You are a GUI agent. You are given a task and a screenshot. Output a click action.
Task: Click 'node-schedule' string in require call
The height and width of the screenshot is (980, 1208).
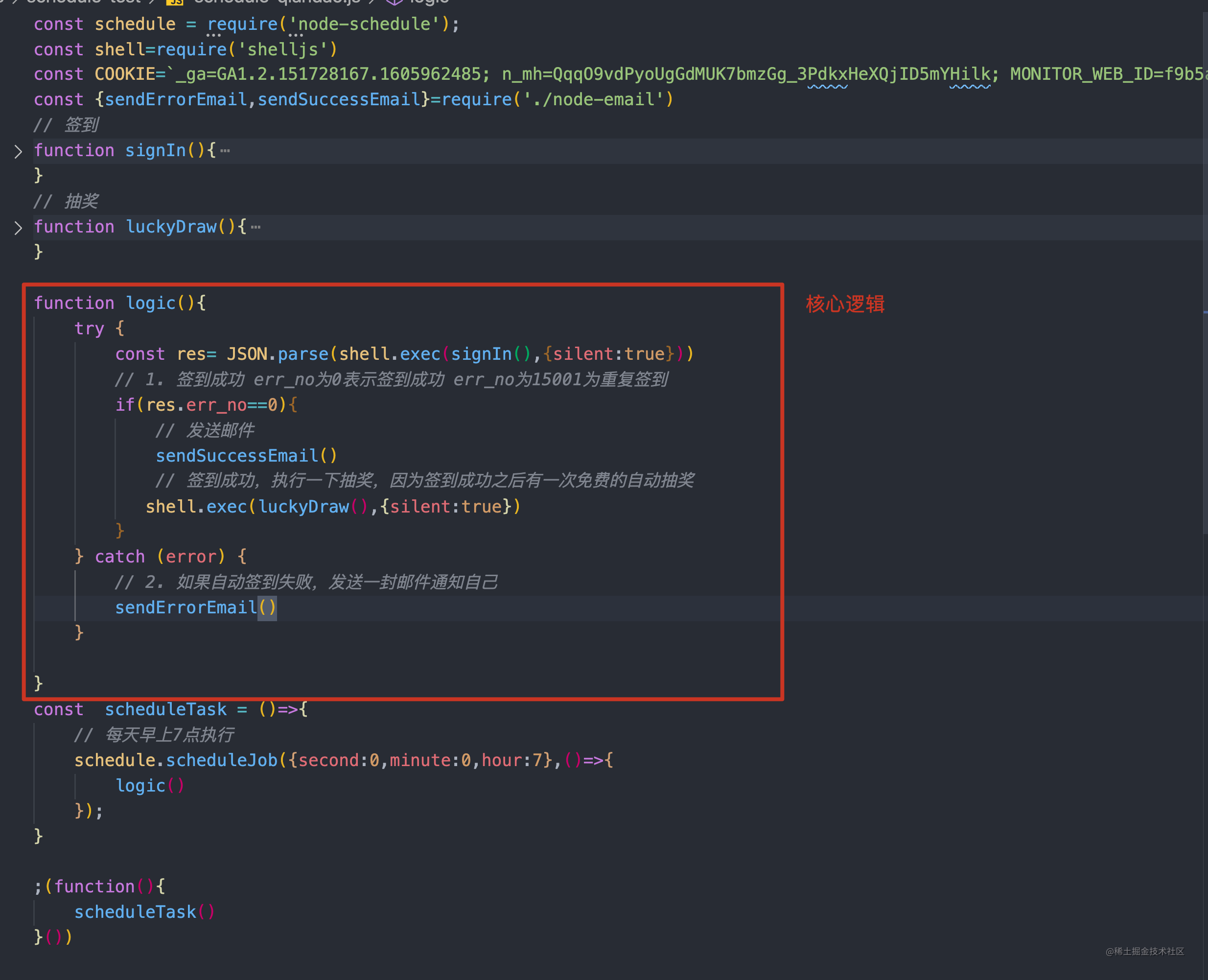tap(364, 24)
